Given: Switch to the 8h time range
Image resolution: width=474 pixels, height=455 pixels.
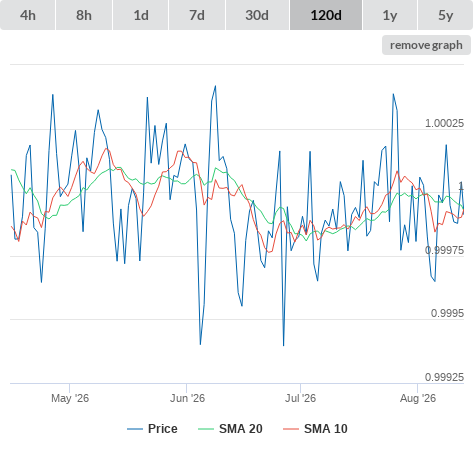Looking at the screenshot, I should (x=84, y=15).
